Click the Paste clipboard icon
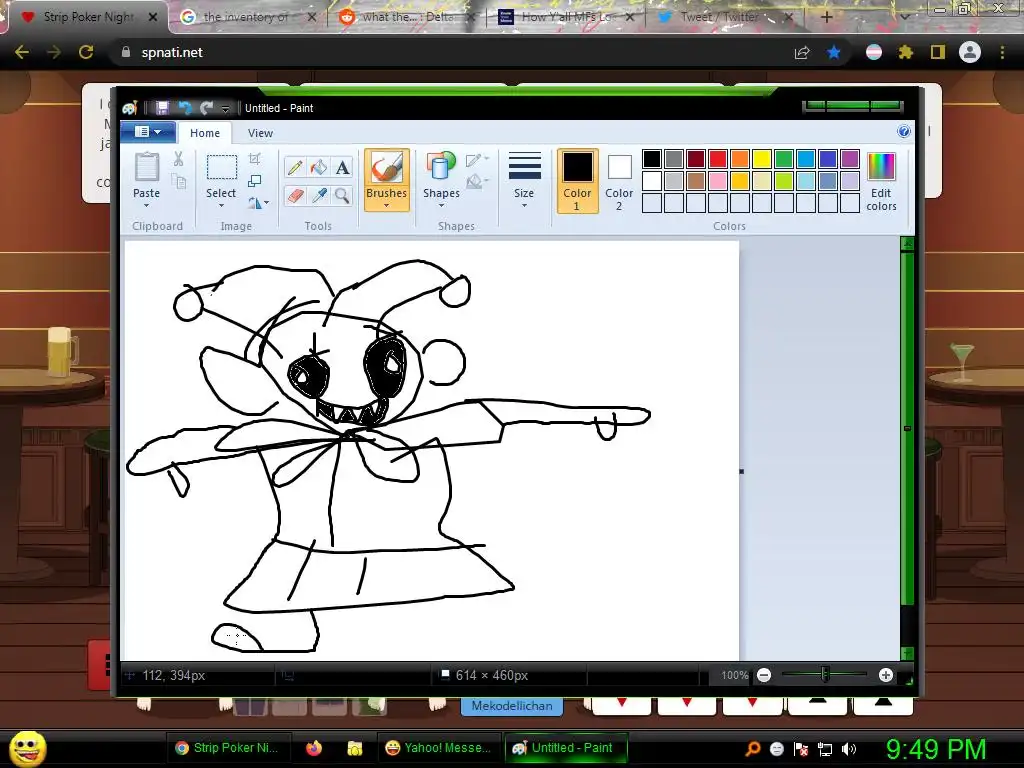Viewport: 1024px width, 768px height. tap(146, 167)
